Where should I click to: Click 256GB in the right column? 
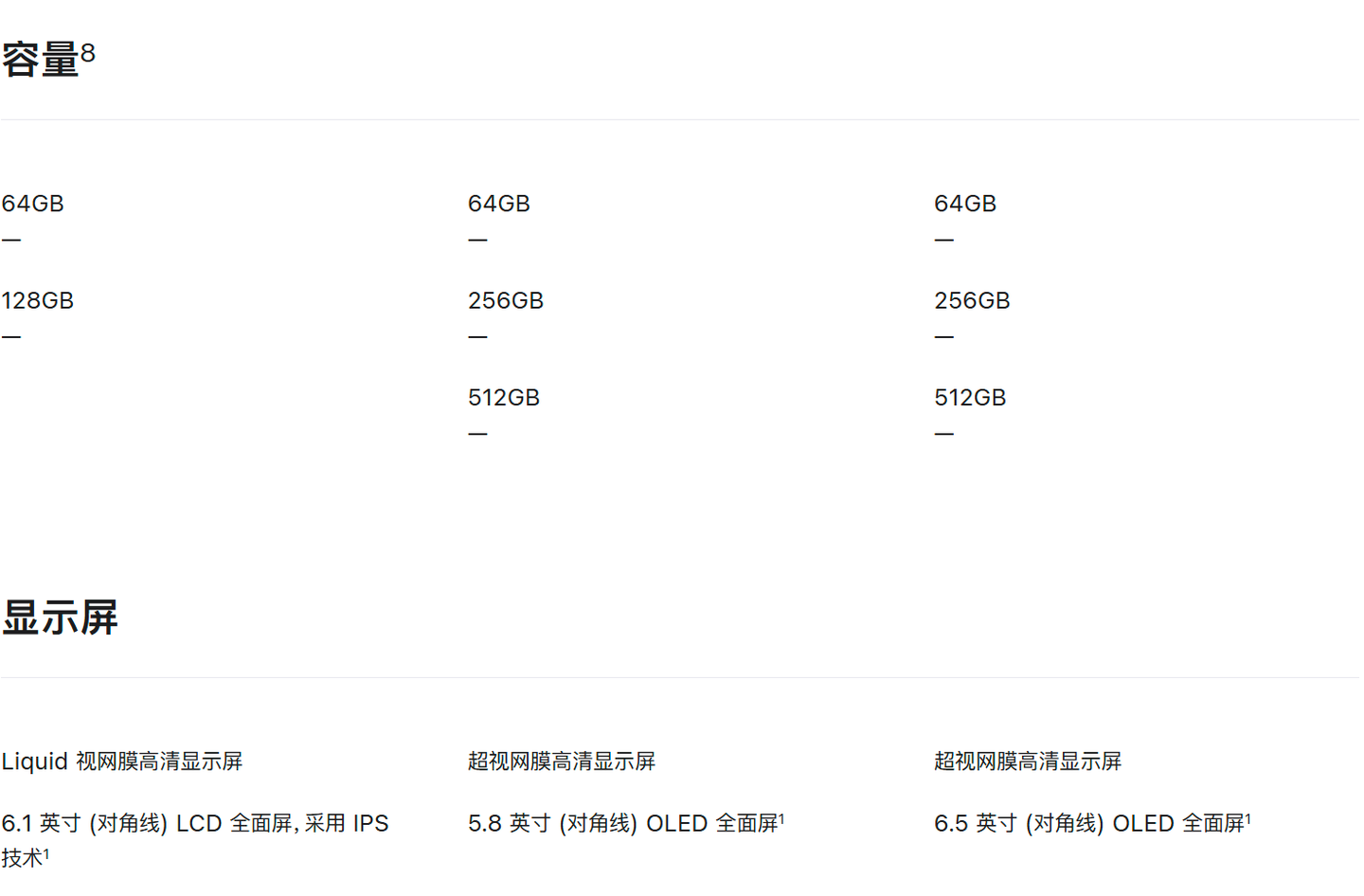pos(972,301)
